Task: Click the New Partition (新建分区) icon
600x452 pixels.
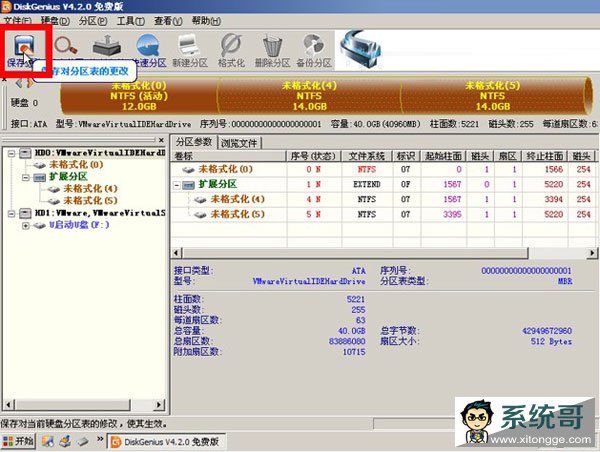Action: click(189, 51)
